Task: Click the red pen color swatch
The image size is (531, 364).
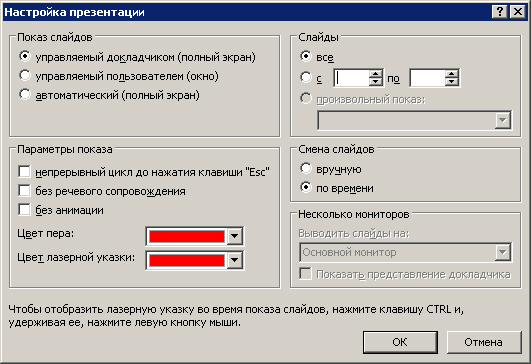Action: (x=187, y=236)
